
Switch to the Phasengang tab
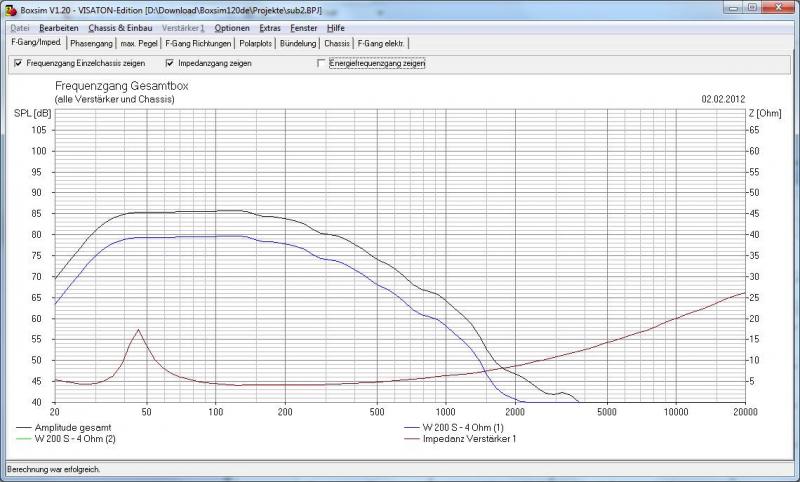point(93,43)
